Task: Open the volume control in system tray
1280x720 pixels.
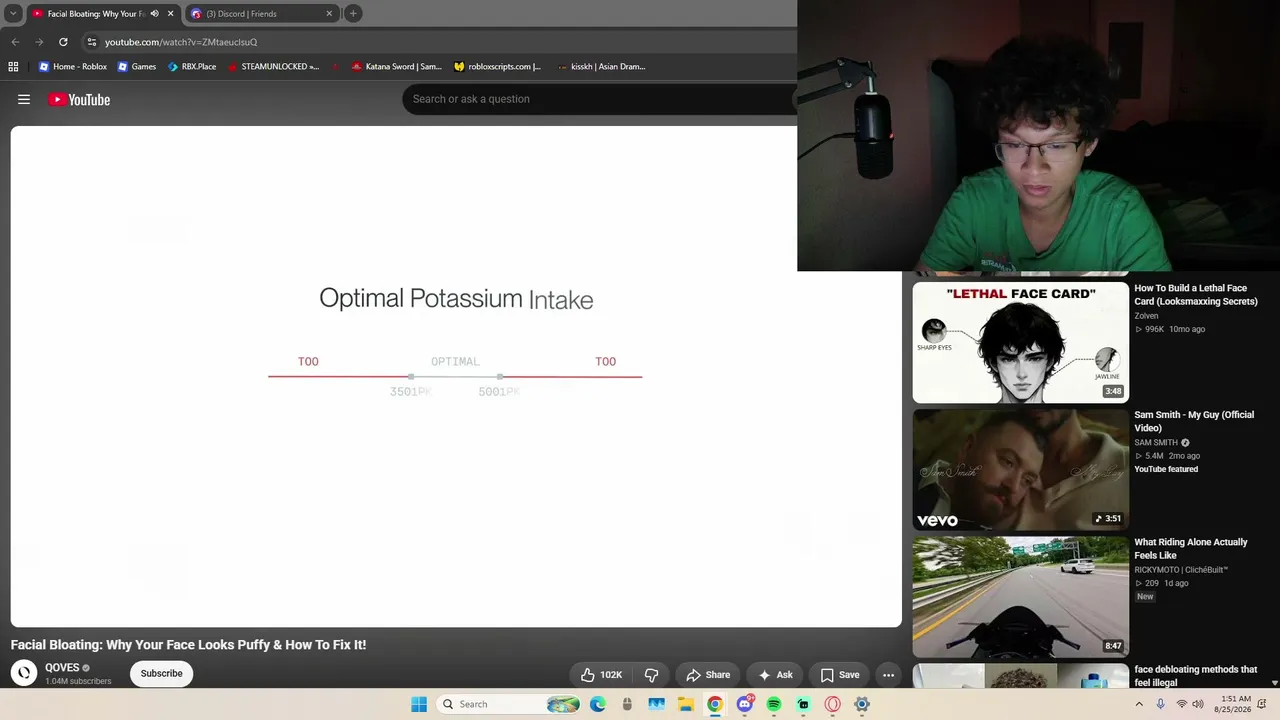Action: [x=1198, y=704]
